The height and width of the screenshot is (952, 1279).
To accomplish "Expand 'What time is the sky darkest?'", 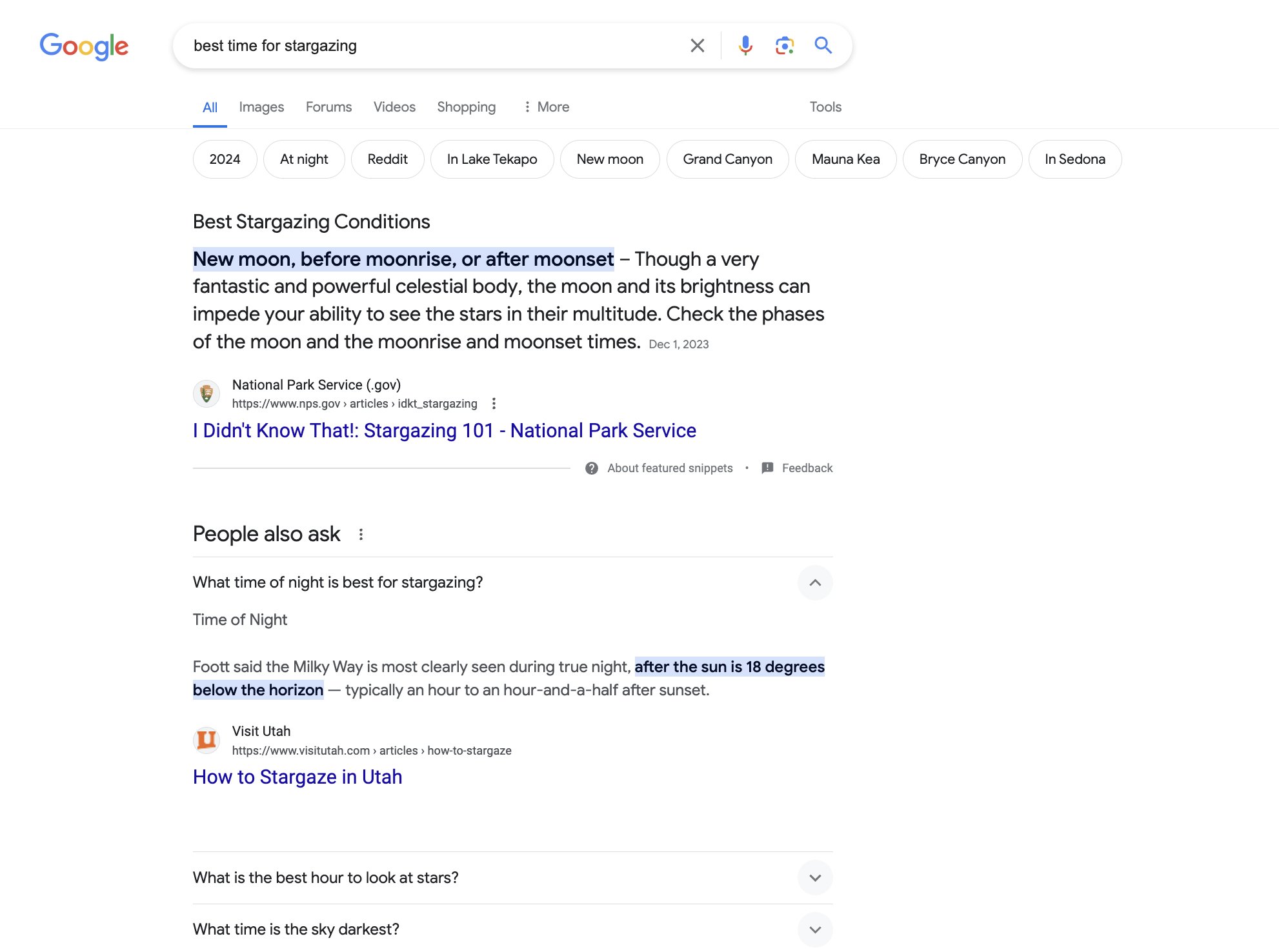I will click(815, 929).
